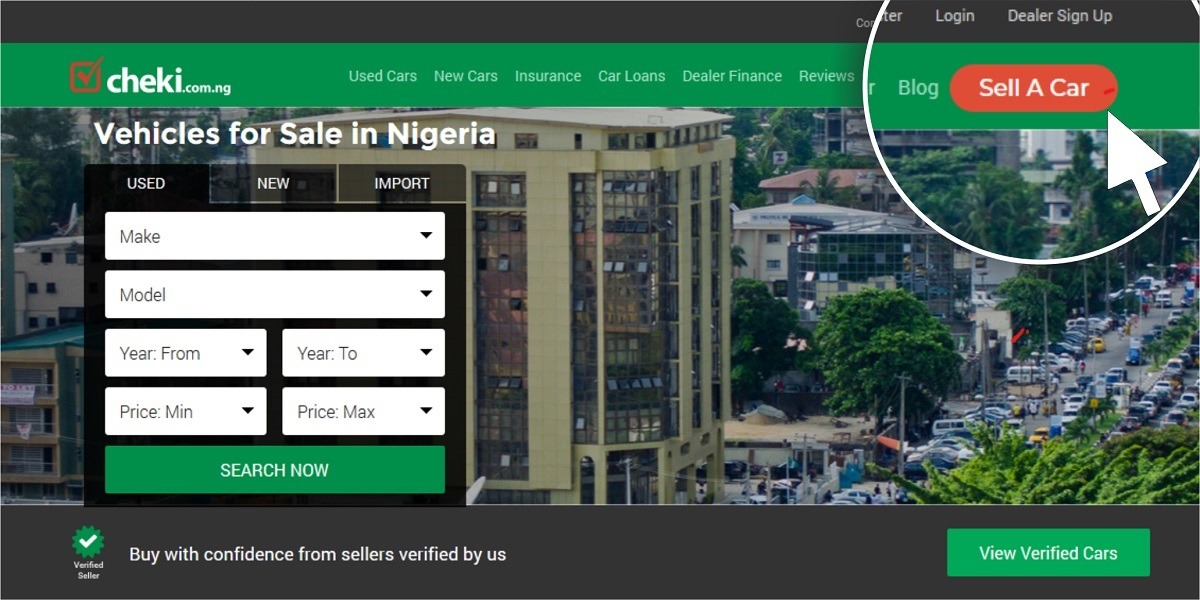The width and height of the screenshot is (1200, 600).
Task: Click the cheki.com.ng logo
Action: [150, 77]
